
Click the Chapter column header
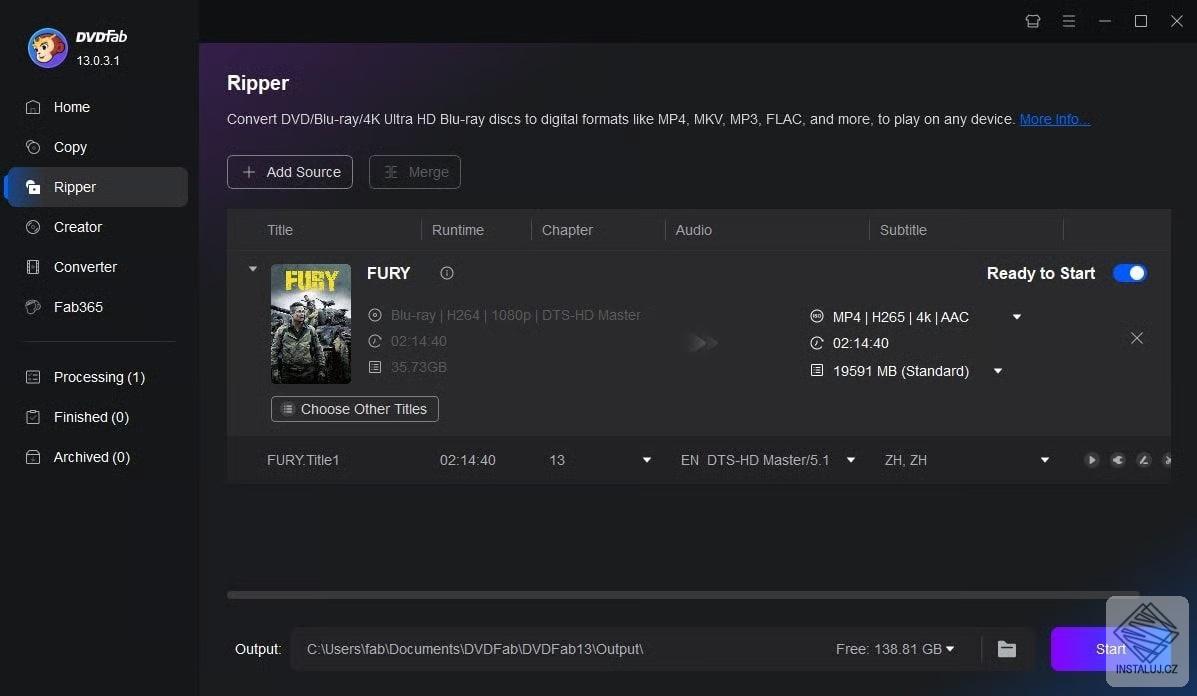567,230
